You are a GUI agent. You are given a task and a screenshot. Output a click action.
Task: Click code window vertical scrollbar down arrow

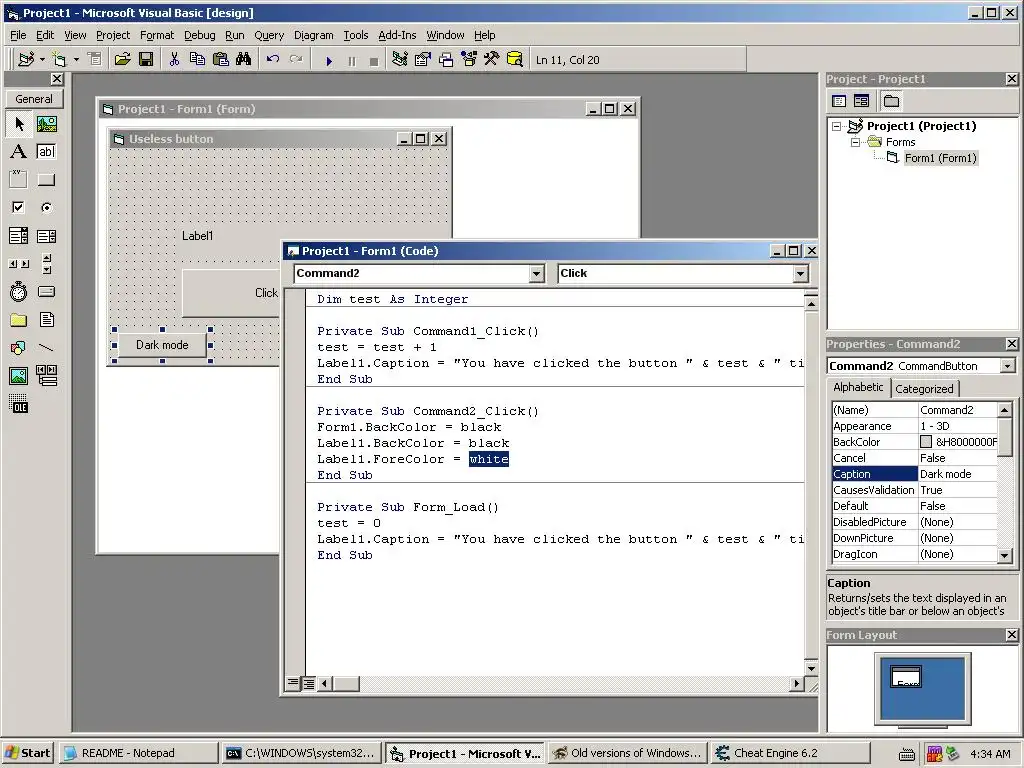point(810,668)
